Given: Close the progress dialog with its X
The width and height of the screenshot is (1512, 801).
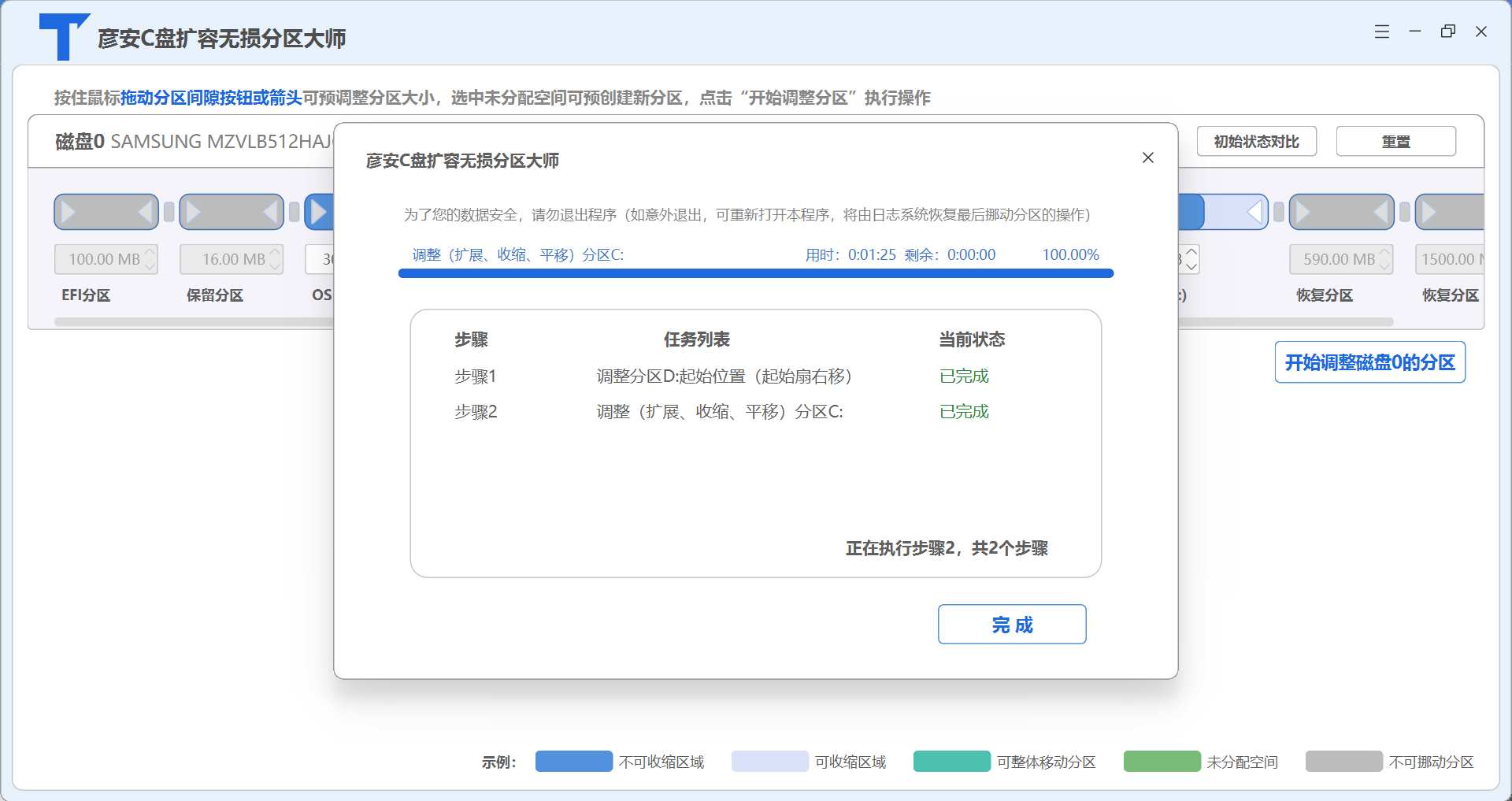Looking at the screenshot, I should point(1148,158).
